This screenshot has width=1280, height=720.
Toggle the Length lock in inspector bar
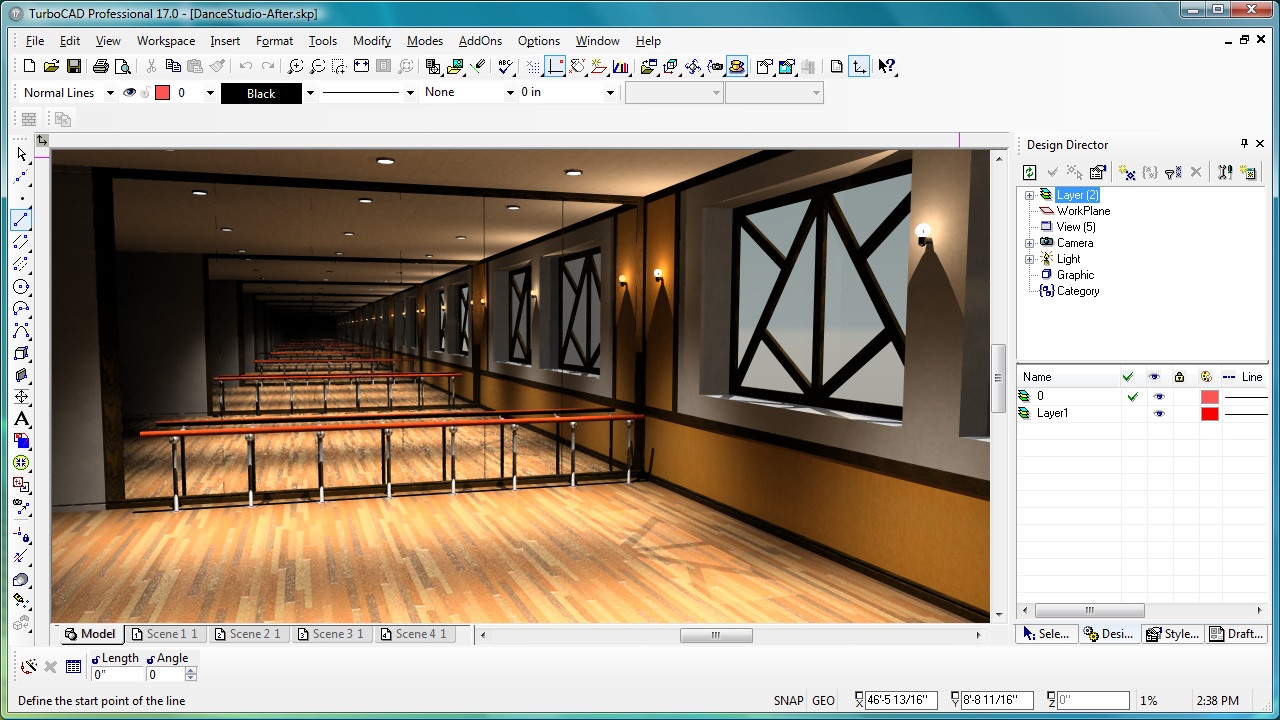click(96, 658)
